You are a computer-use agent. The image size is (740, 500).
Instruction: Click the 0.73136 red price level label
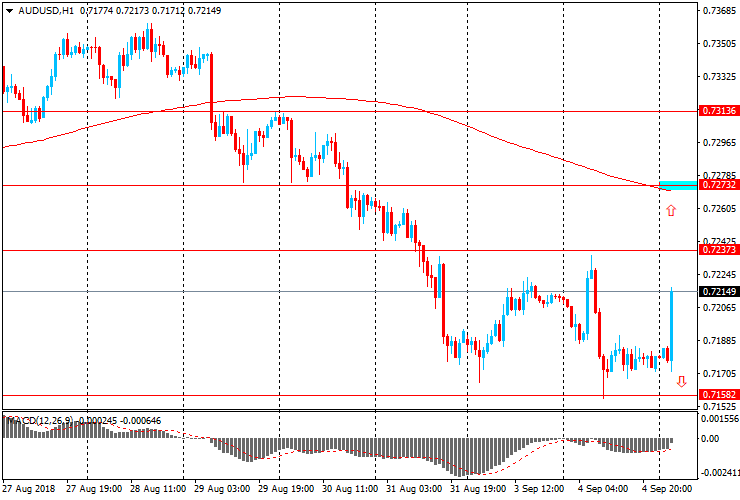pos(719,111)
